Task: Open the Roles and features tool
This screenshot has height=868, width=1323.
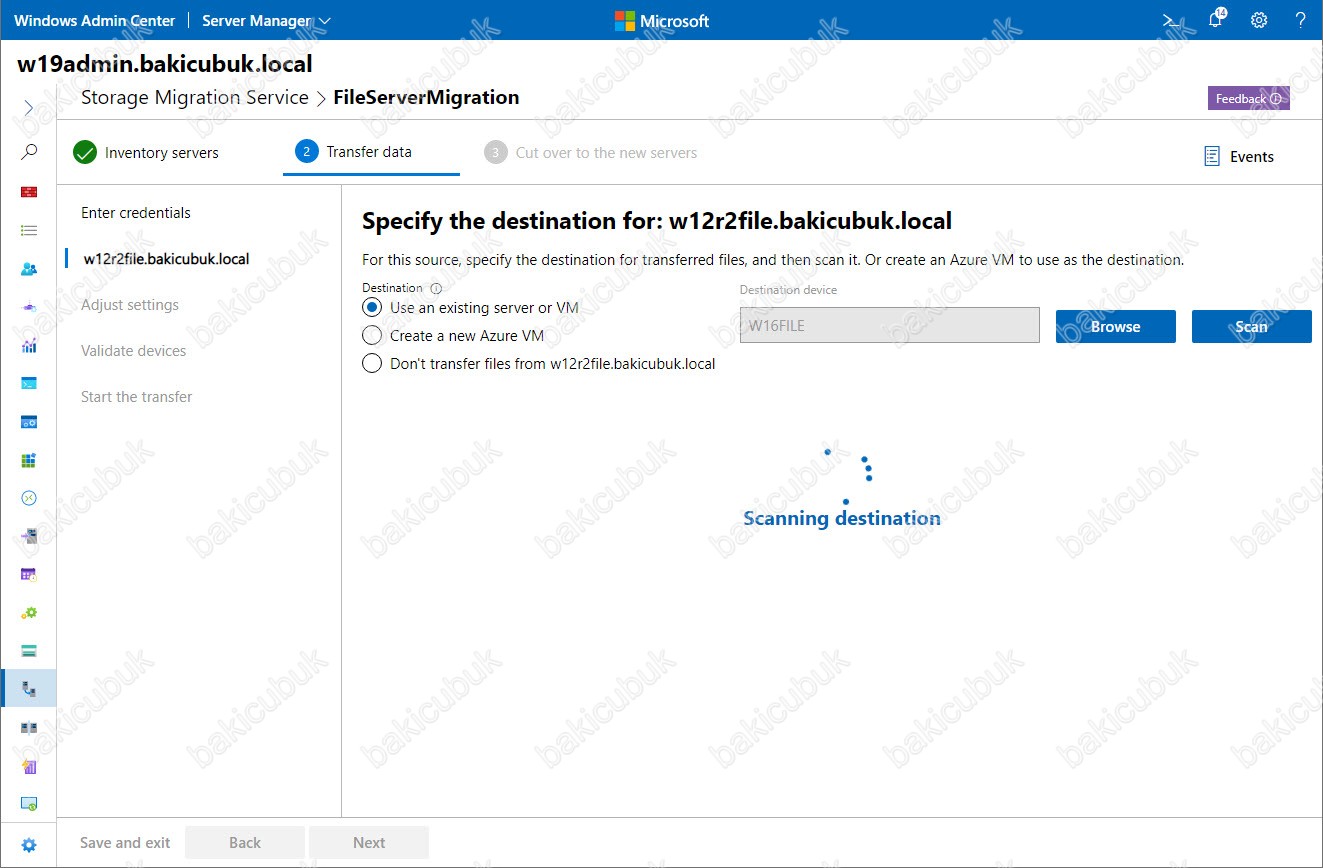Action: pos(29,536)
